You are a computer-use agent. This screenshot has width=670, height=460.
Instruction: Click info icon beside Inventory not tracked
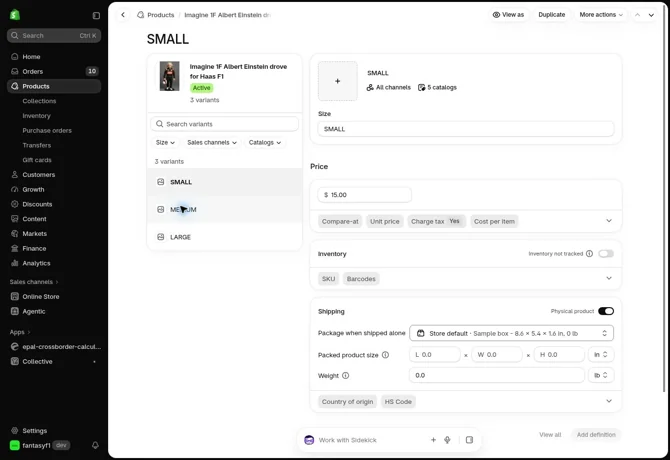589,254
